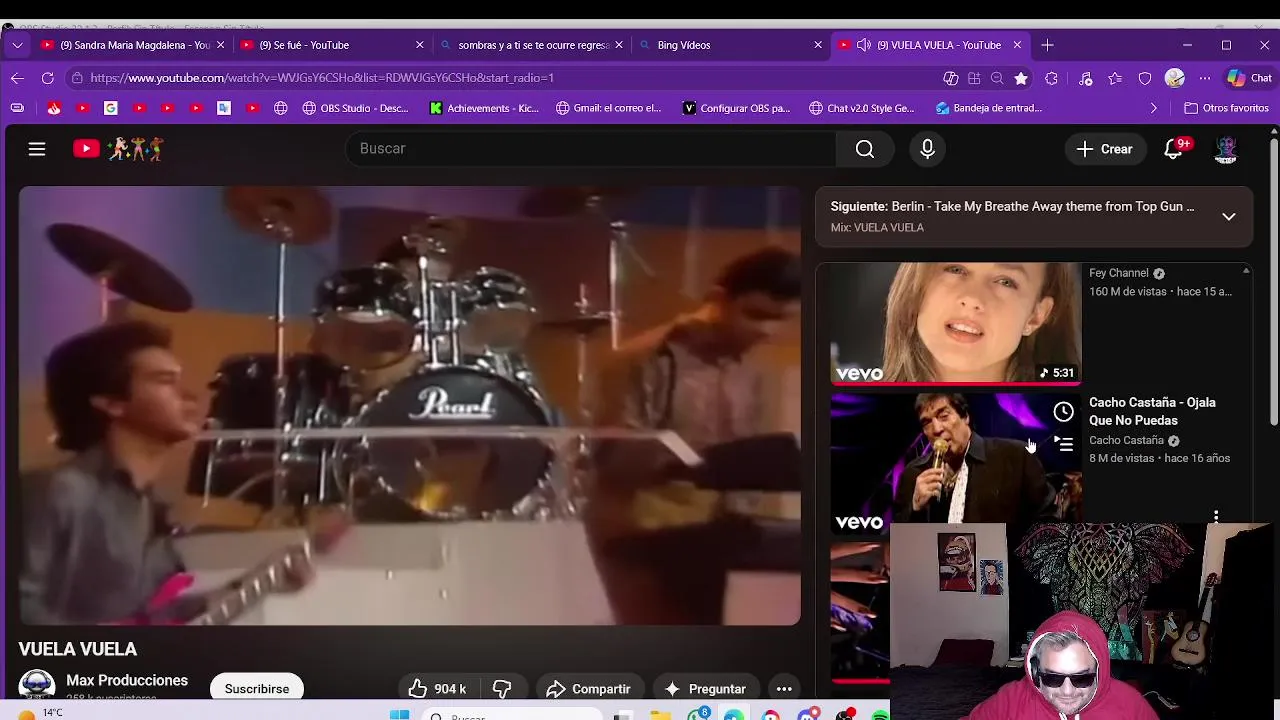Open the Fey vevo video thumbnail
1280x720 pixels.
[955, 323]
